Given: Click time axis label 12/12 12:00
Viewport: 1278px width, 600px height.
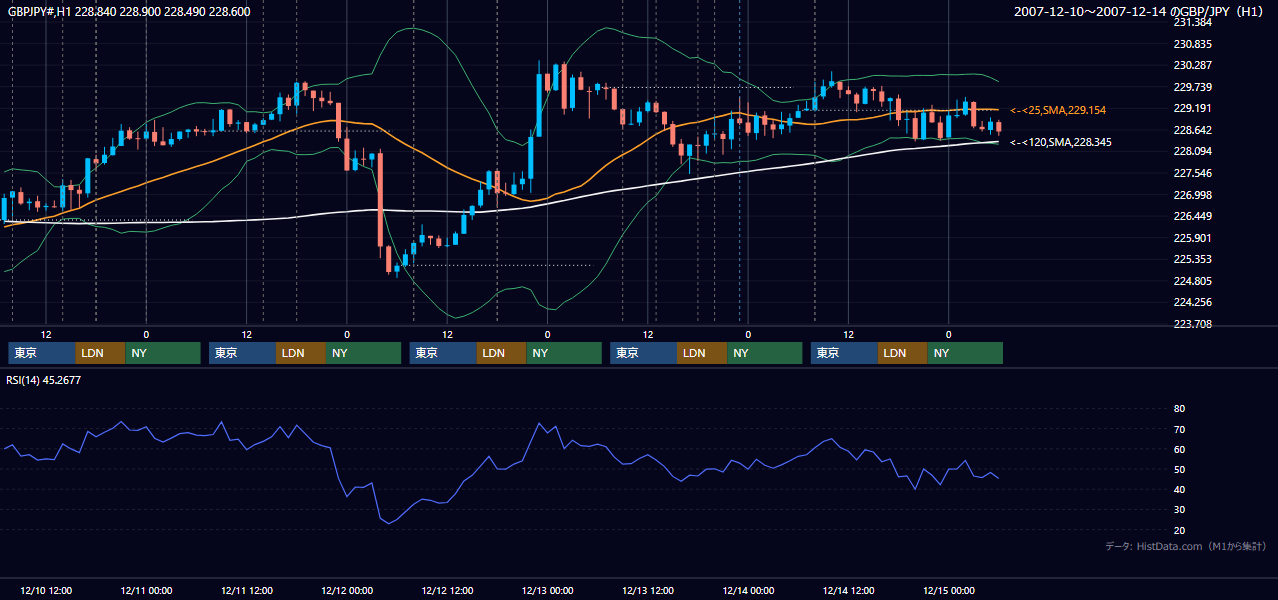Looking at the screenshot, I should click(447, 590).
